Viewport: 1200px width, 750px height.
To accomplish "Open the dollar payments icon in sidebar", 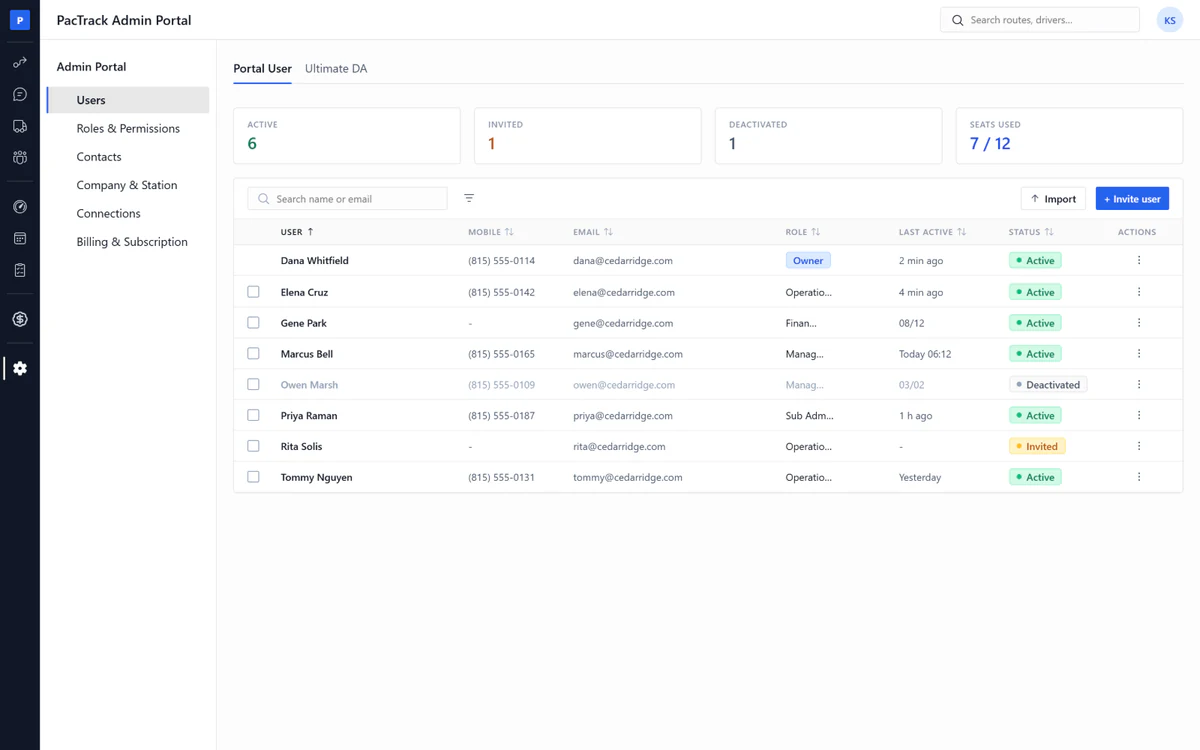I will 20,319.
